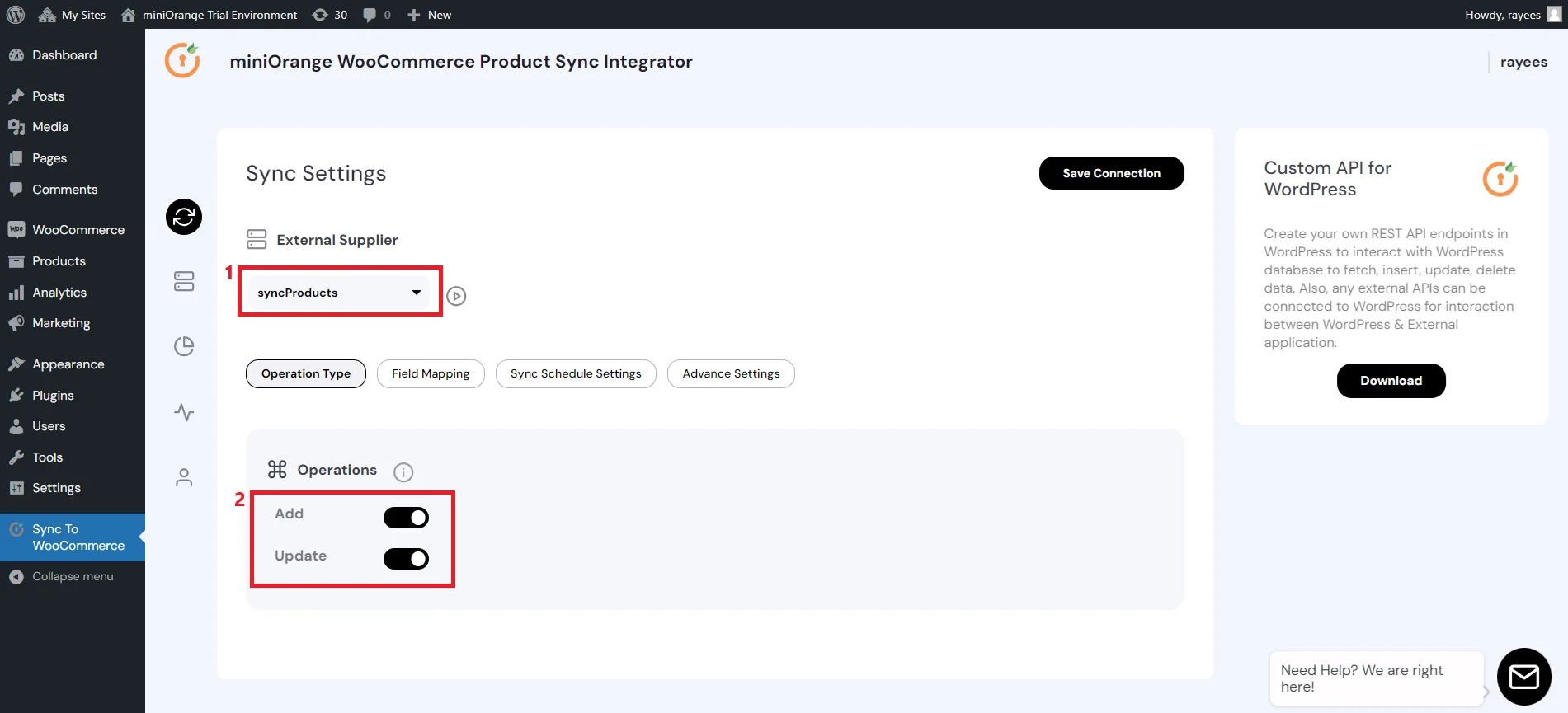Click the user avatar in admin bar
Viewport: 1568px width, 713px height.
point(1554,14)
